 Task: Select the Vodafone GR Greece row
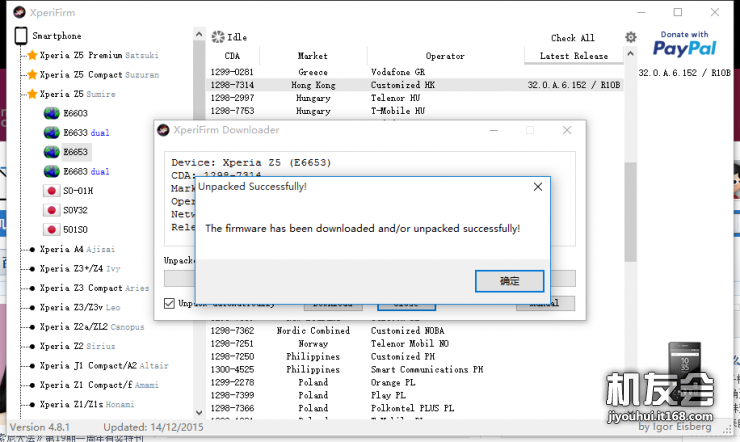pyautogui.click(x=415, y=72)
